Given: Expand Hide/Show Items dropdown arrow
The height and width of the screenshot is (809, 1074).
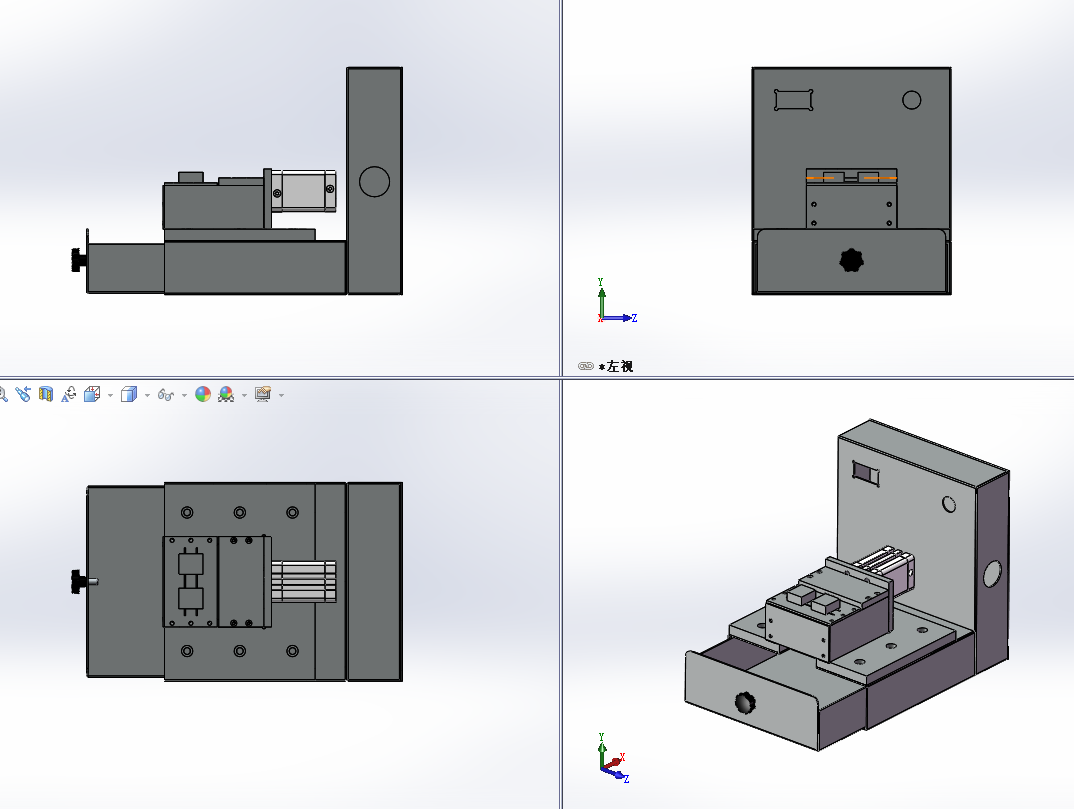Looking at the screenshot, I should click(184, 395).
